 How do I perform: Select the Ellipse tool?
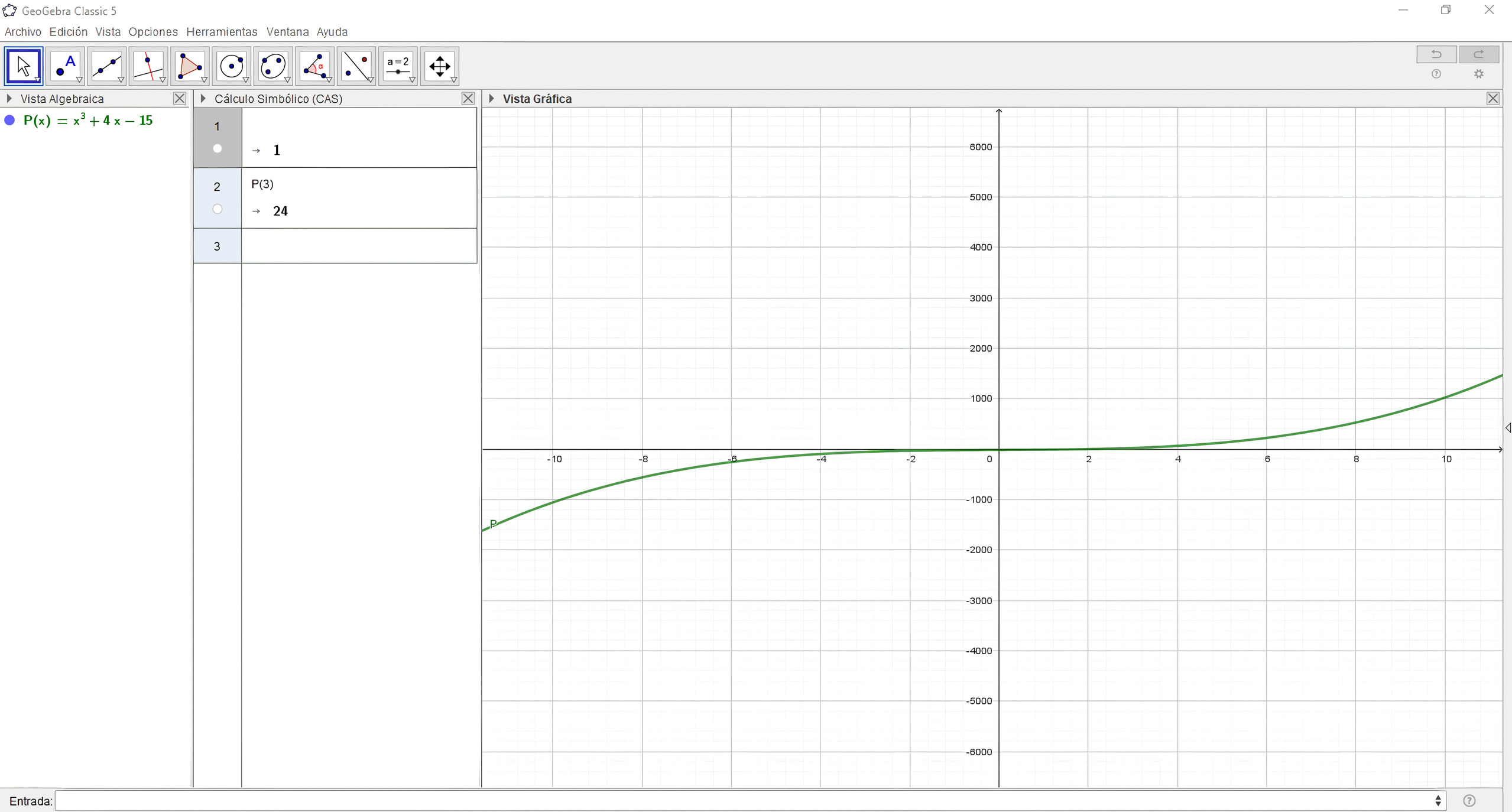tap(272, 66)
